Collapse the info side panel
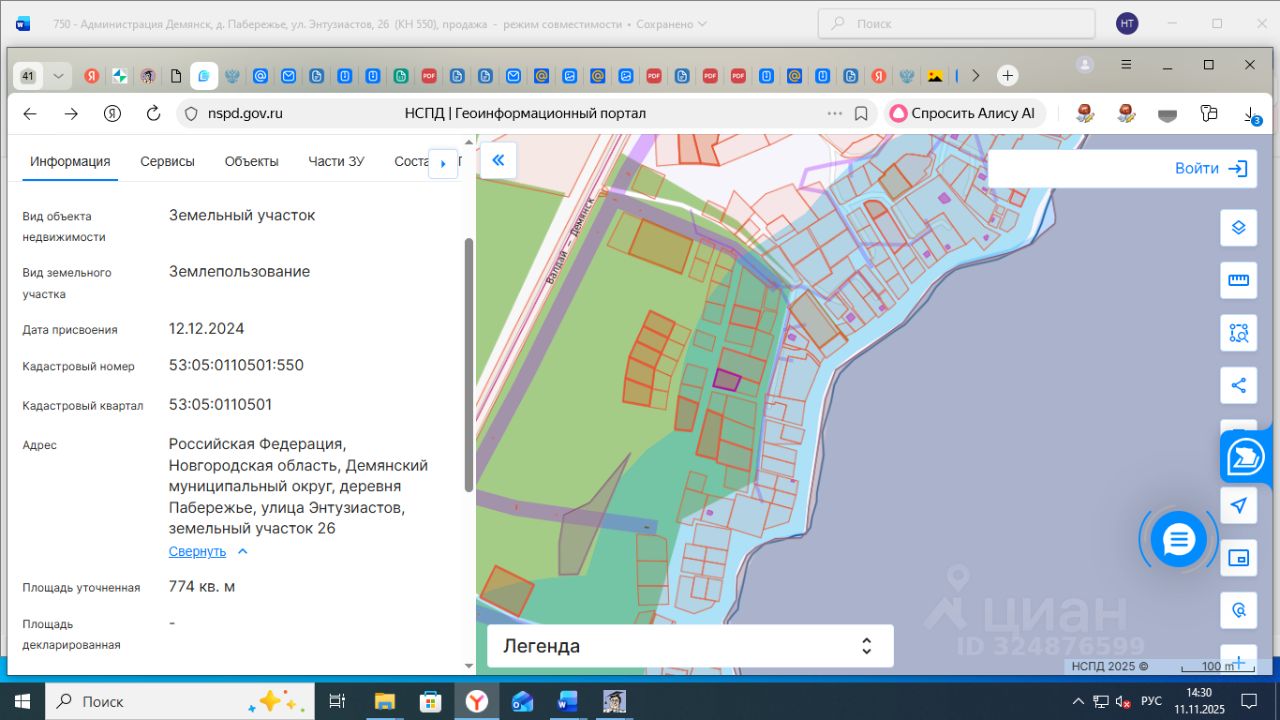Screen dimensions: 1280x720 coord(498,160)
